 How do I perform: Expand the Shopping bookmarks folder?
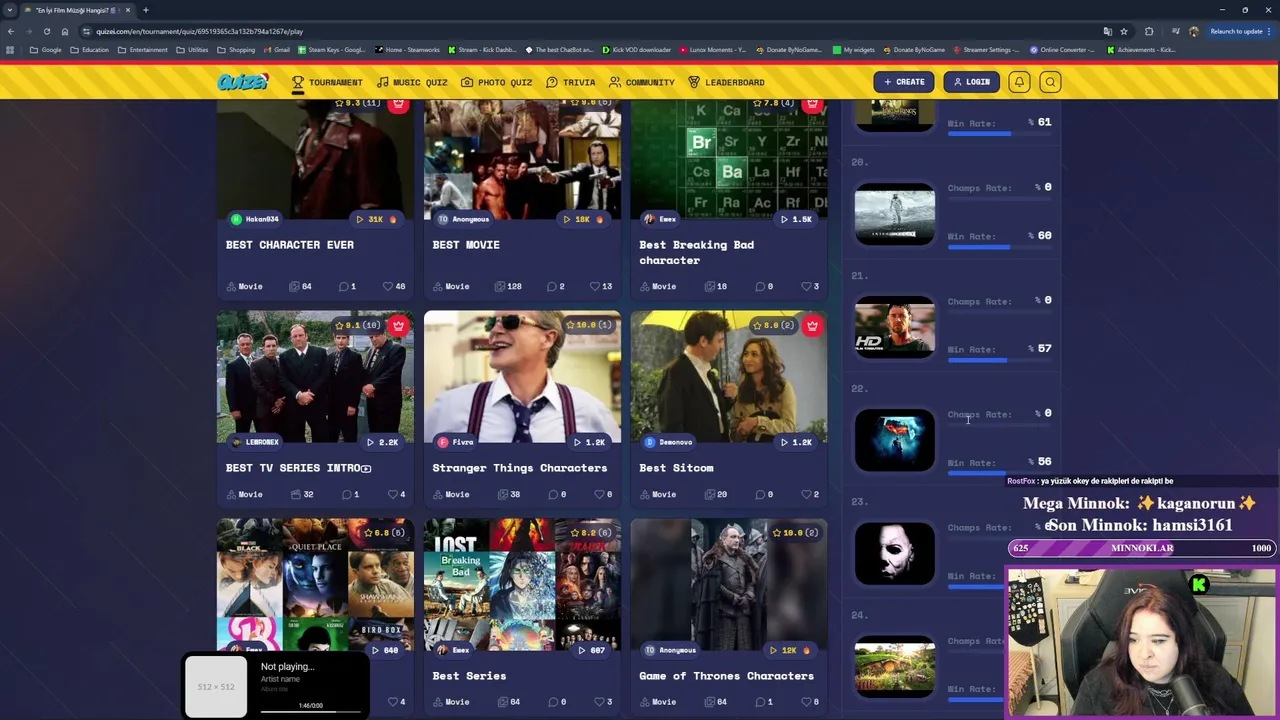click(236, 49)
